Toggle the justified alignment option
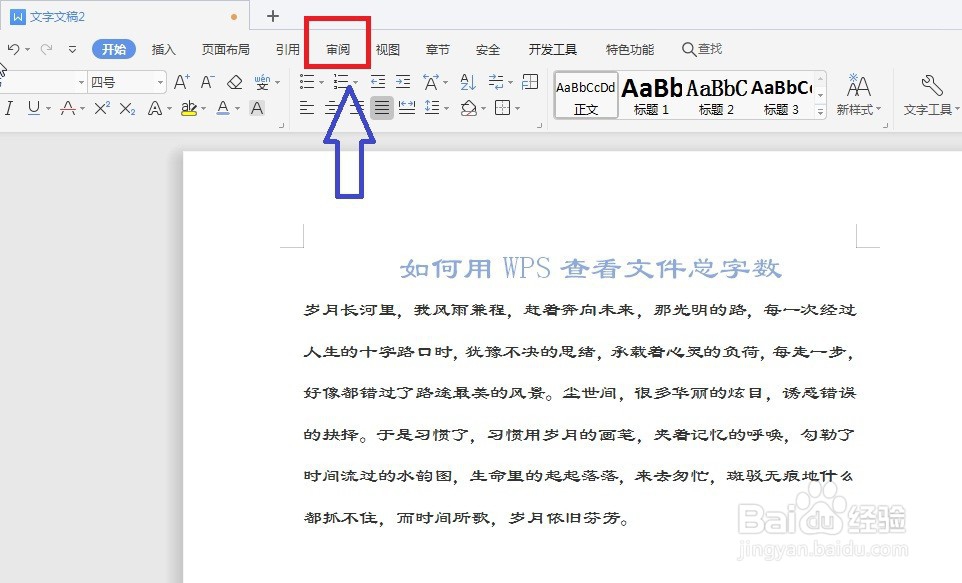Image resolution: width=962 pixels, height=583 pixels. [x=381, y=108]
